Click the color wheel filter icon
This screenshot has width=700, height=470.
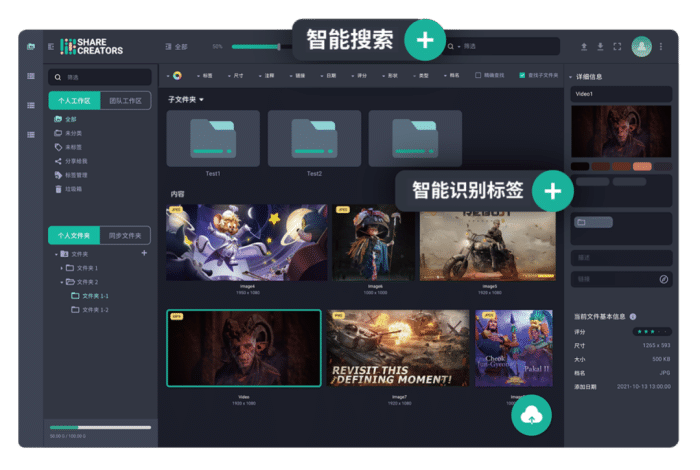click(177, 75)
